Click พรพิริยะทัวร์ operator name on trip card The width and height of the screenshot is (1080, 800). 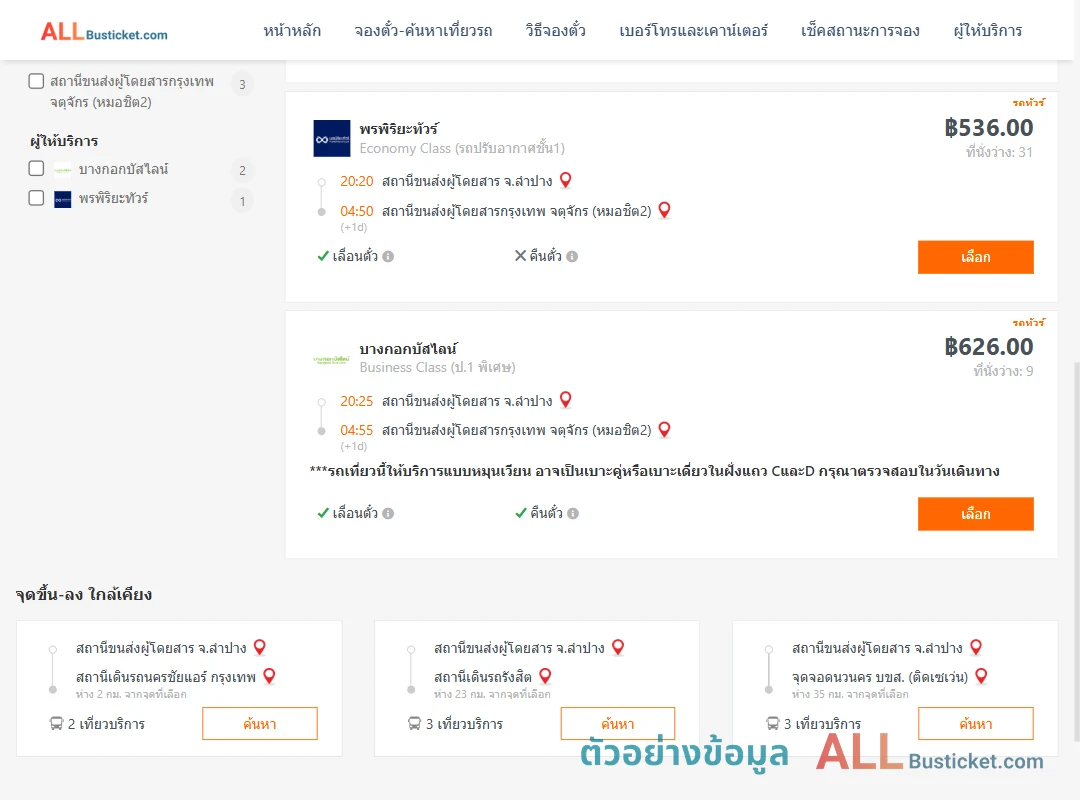point(399,129)
